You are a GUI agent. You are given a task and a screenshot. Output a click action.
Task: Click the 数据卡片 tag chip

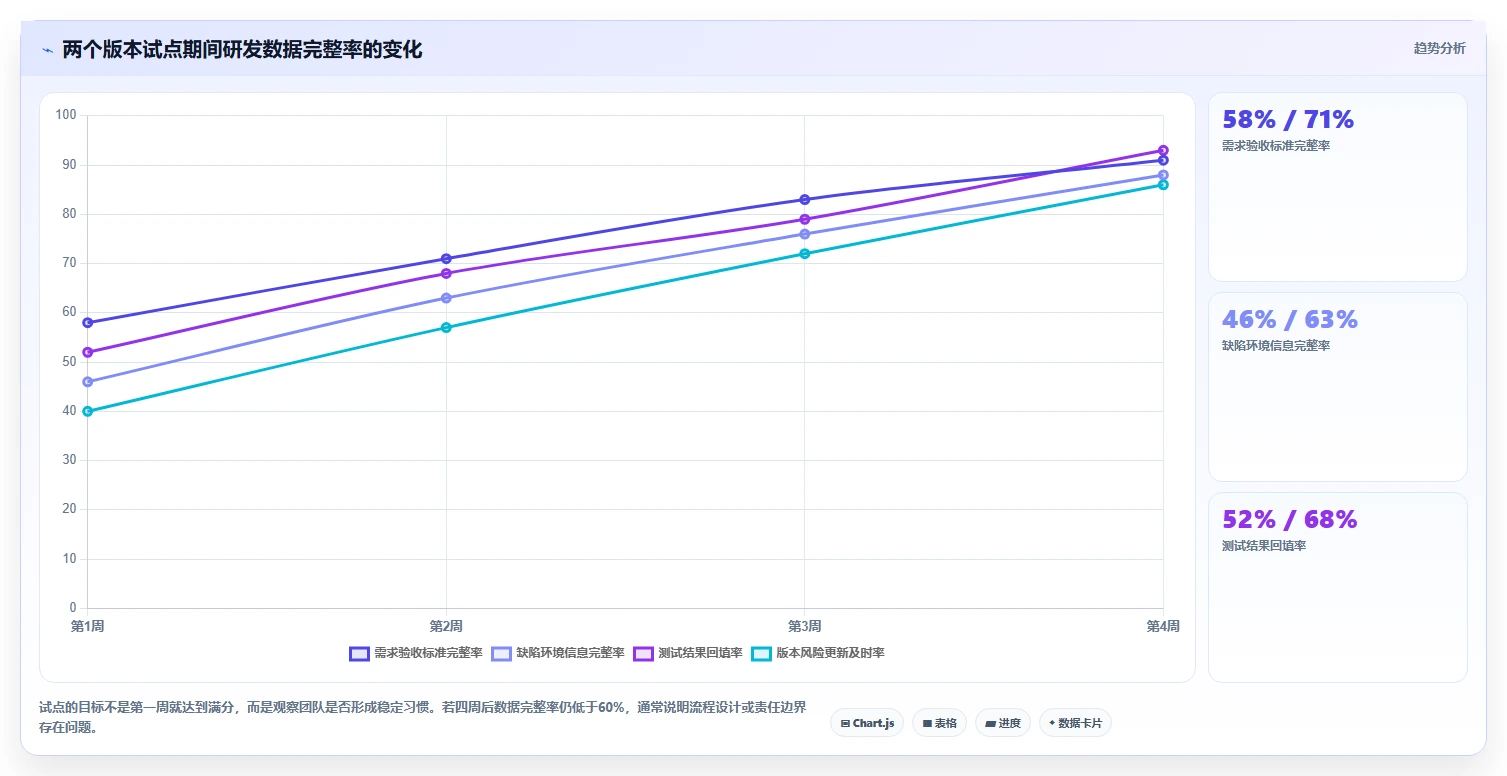point(1075,723)
